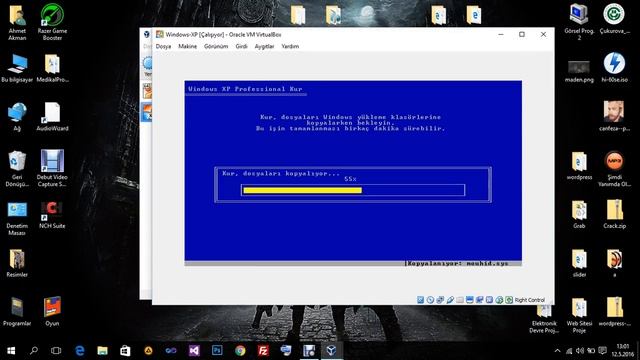Open the Action Center notification icon
This screenshot has width=640, height=360.
602,351
